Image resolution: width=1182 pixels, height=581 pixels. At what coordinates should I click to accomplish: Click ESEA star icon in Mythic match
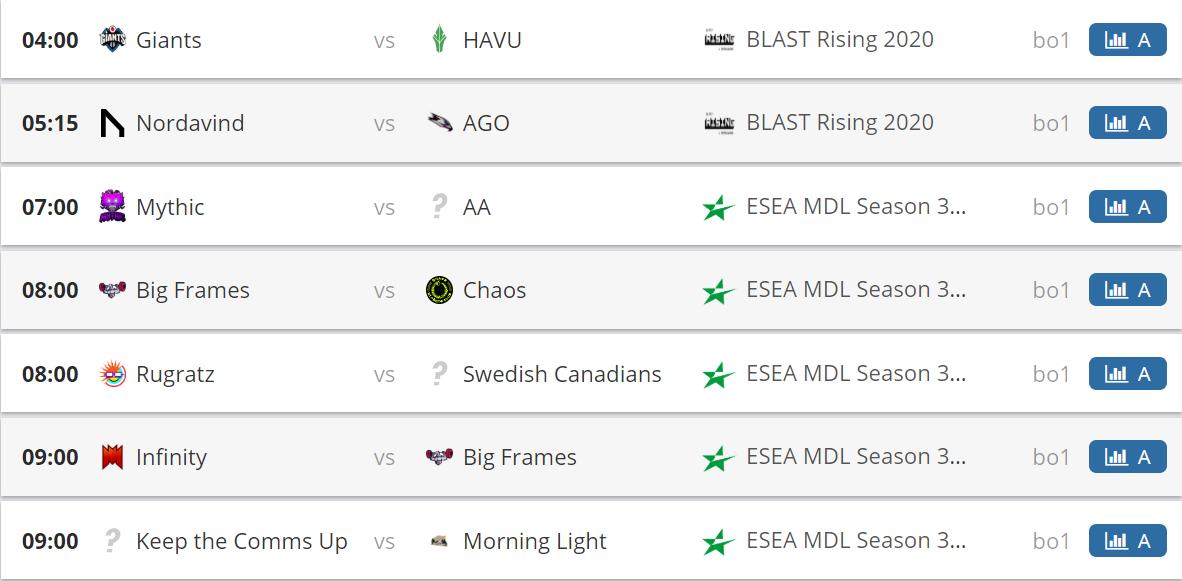[719, 207]
